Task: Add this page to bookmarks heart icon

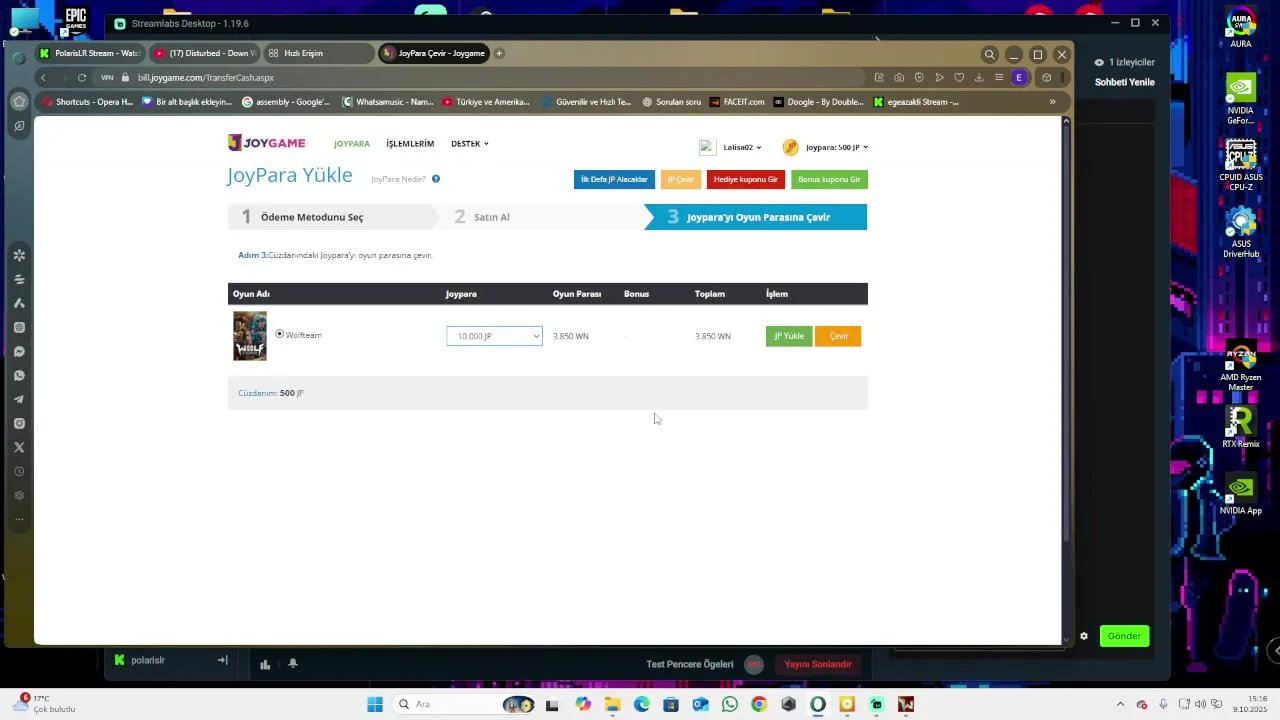Action: [959, 78]
